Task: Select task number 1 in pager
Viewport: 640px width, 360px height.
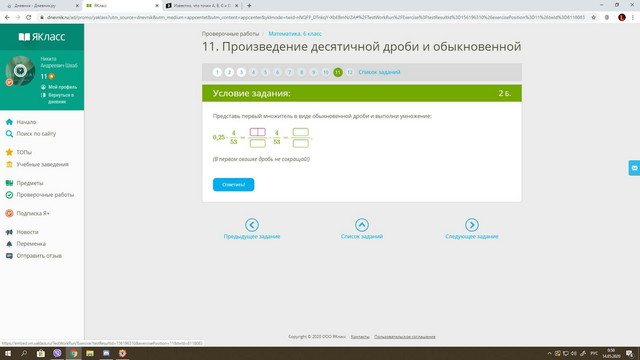Action: (217, 72)
